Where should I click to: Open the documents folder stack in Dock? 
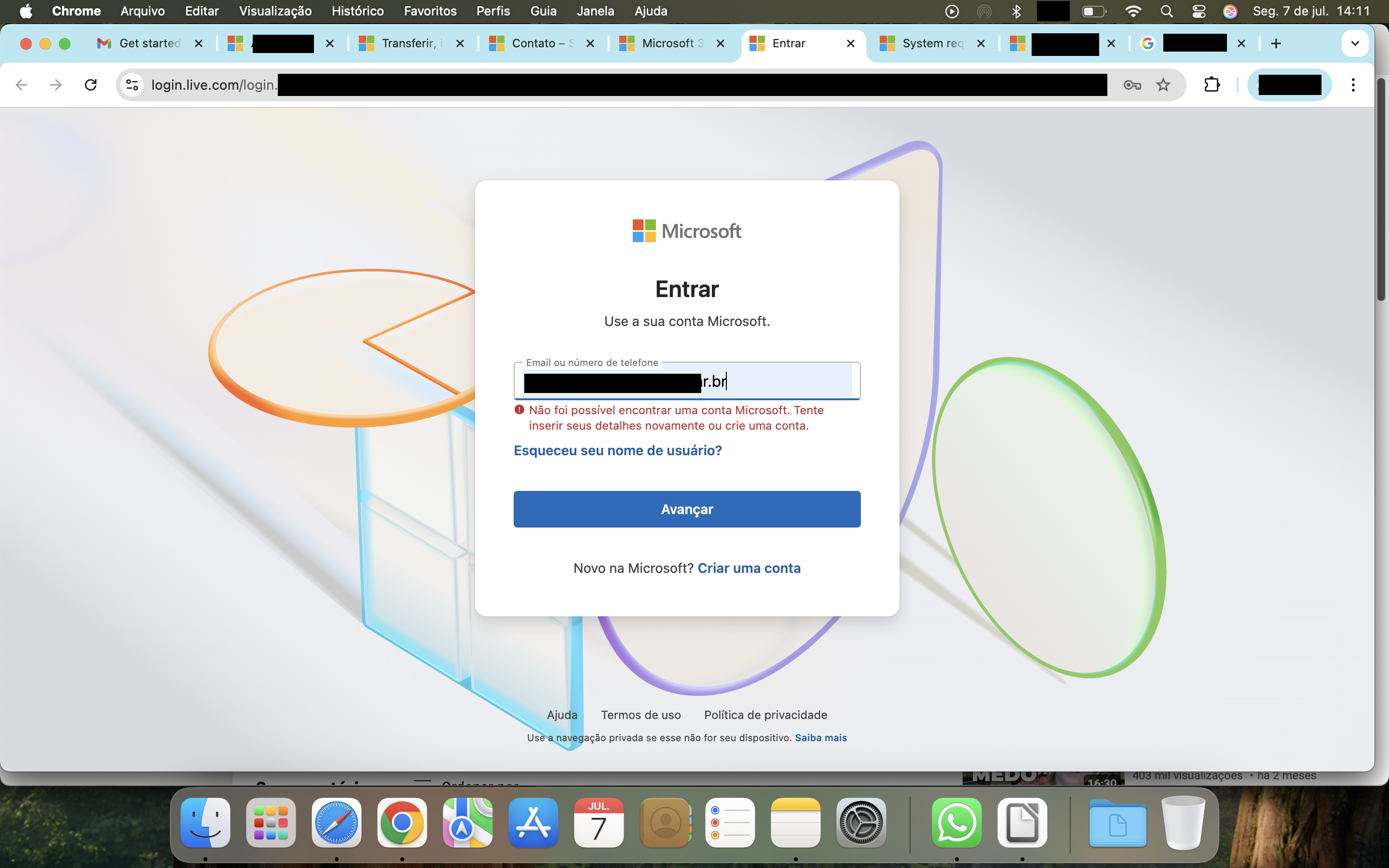[x=1117, y=823]
